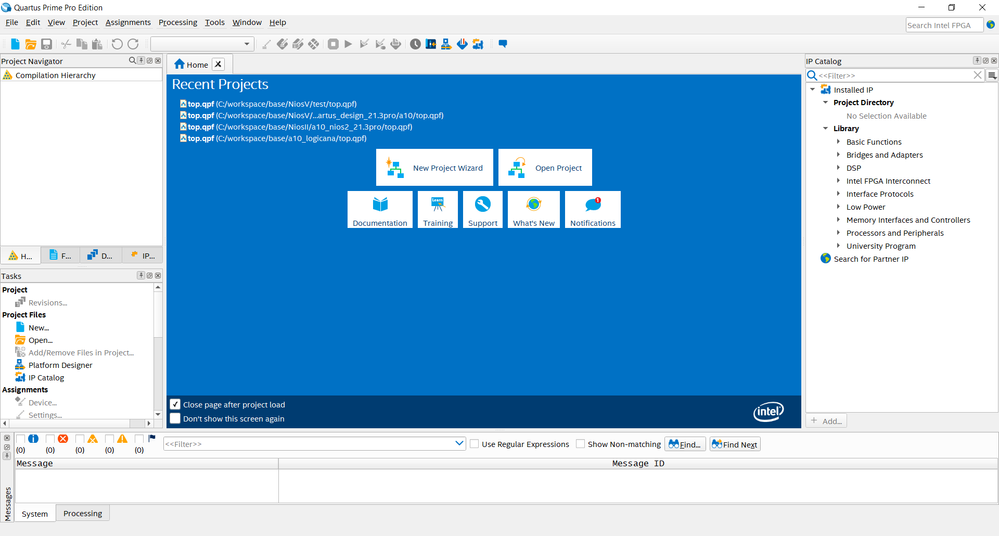Open Timing Analyzer clock icon
This screenshot has width=999, height=536.
click(x=415, y=44)
